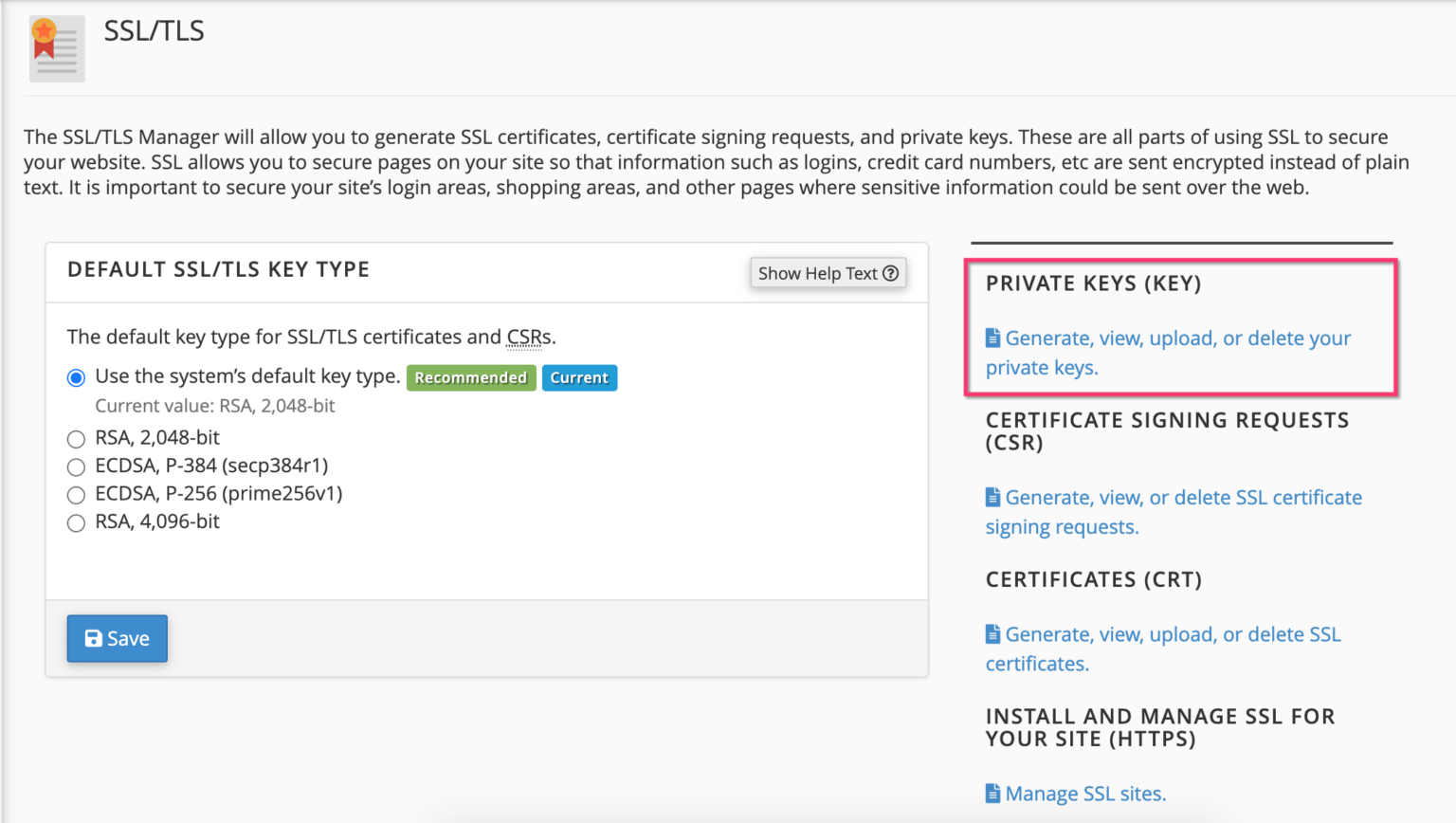Select the RSA, 2,048-bit key type

tap(76, 438)
